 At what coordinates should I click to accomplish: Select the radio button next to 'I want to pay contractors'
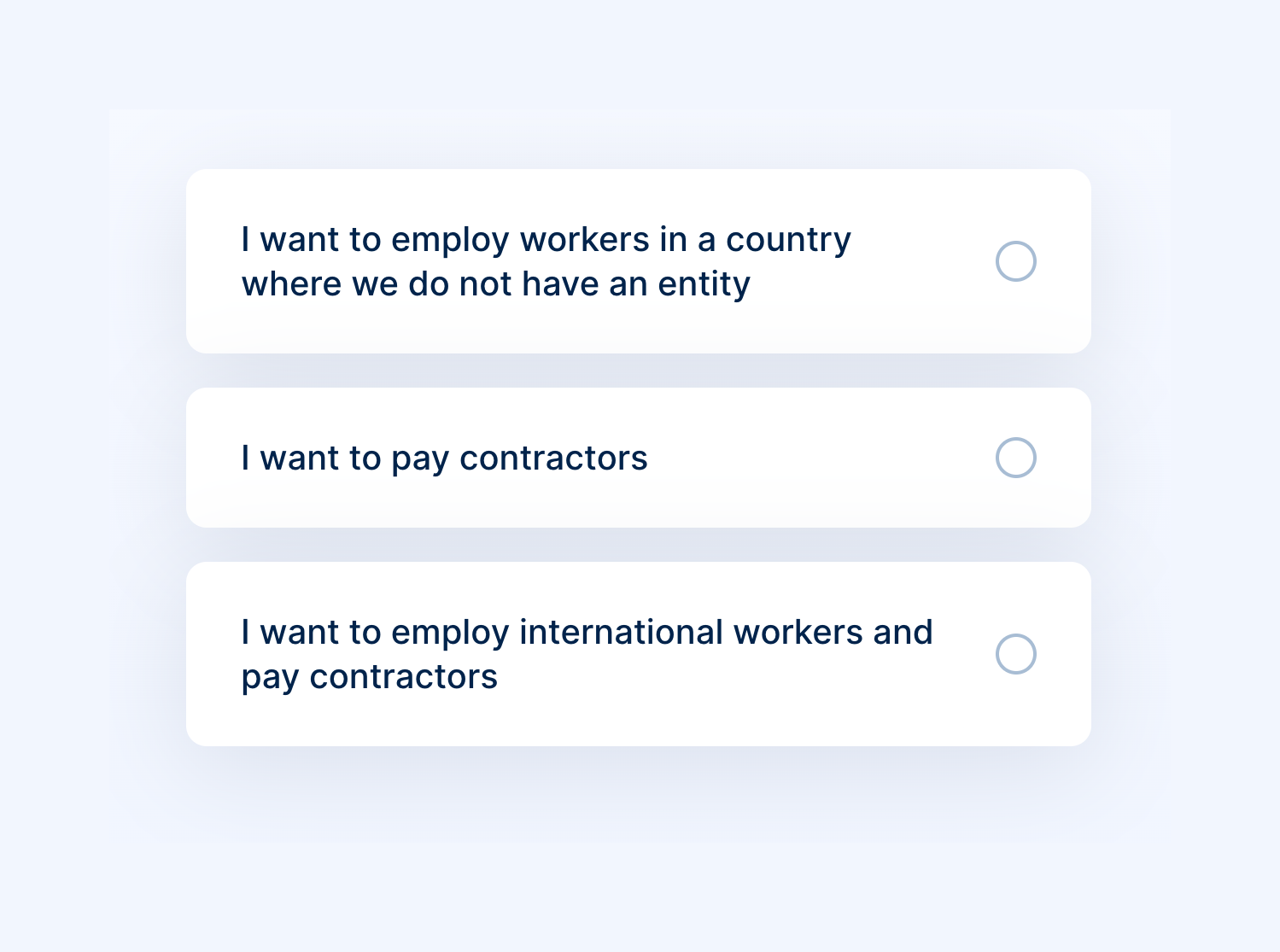point(1015,458)
